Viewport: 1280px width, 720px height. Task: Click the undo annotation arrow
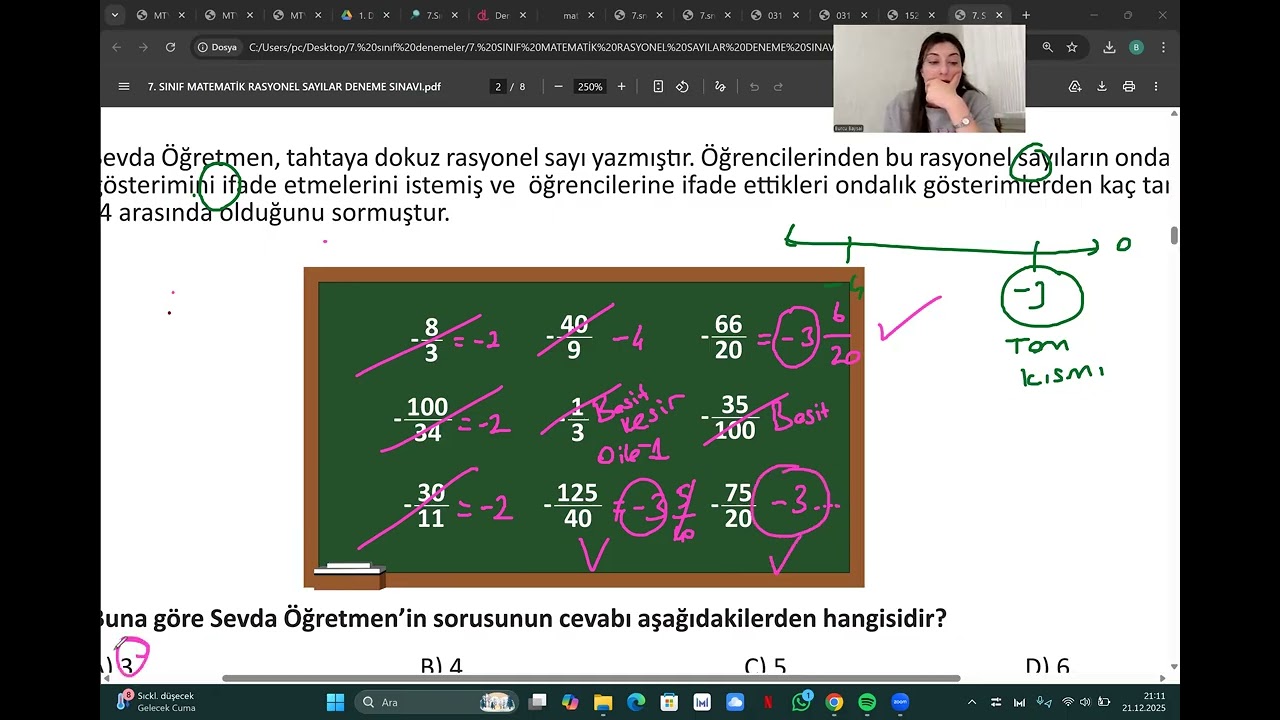coord(754,87)
